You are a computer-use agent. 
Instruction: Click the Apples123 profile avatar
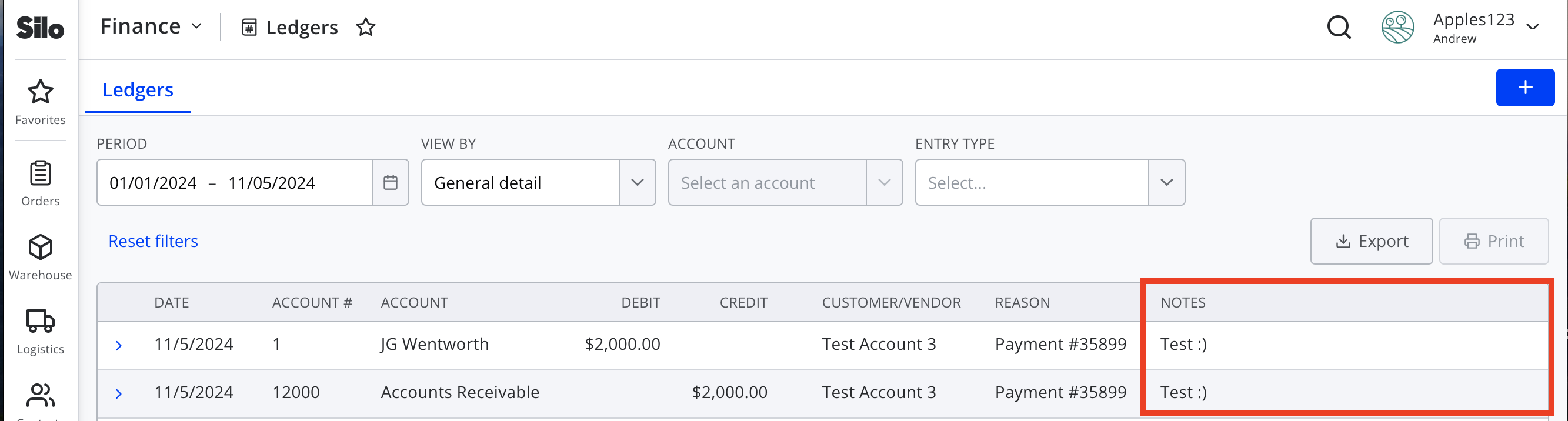pyautogui.click(x=1397, y=28)
